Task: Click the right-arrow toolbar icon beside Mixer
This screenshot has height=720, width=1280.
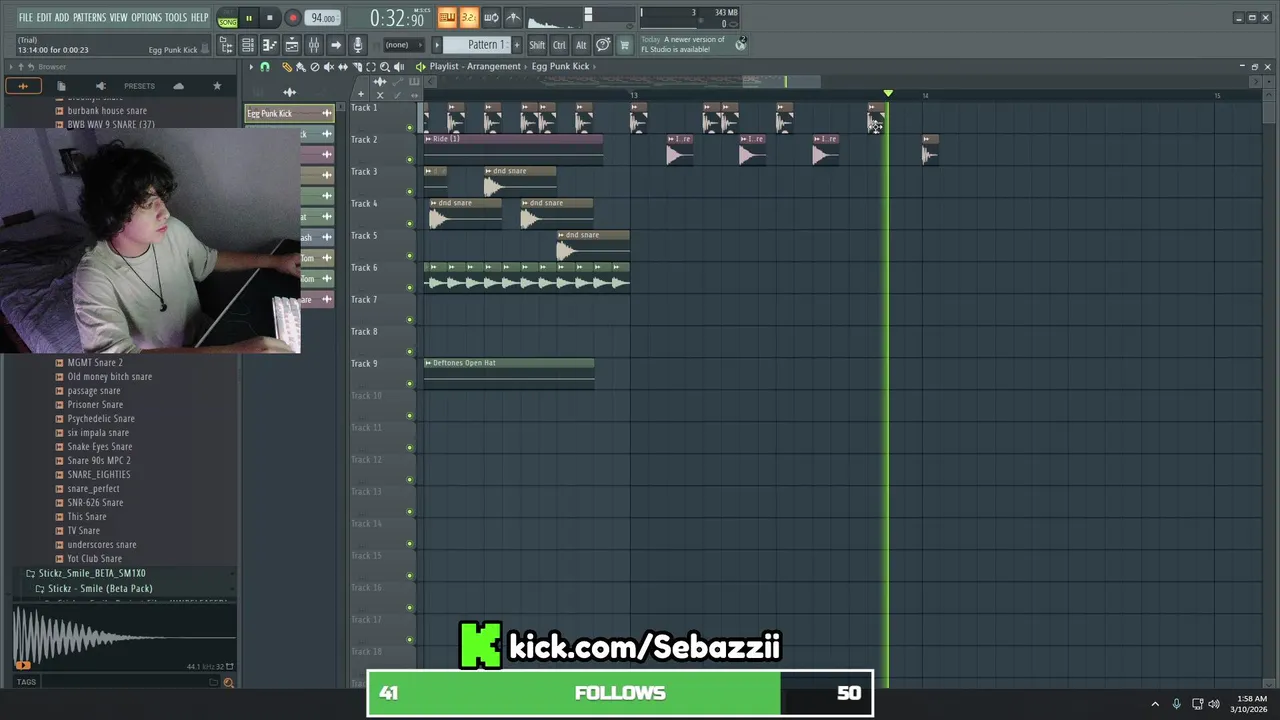Action: click(336, 45)
